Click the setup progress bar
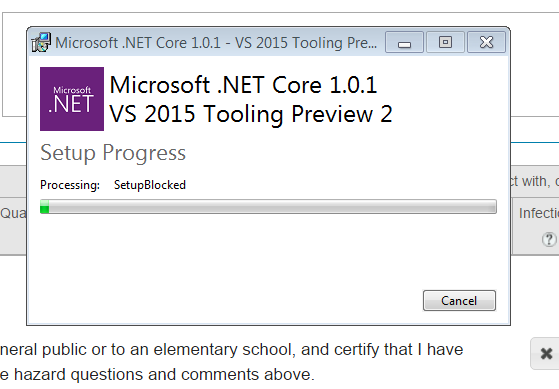The height and width of the screenshot is (389, 559). point(268,206)
